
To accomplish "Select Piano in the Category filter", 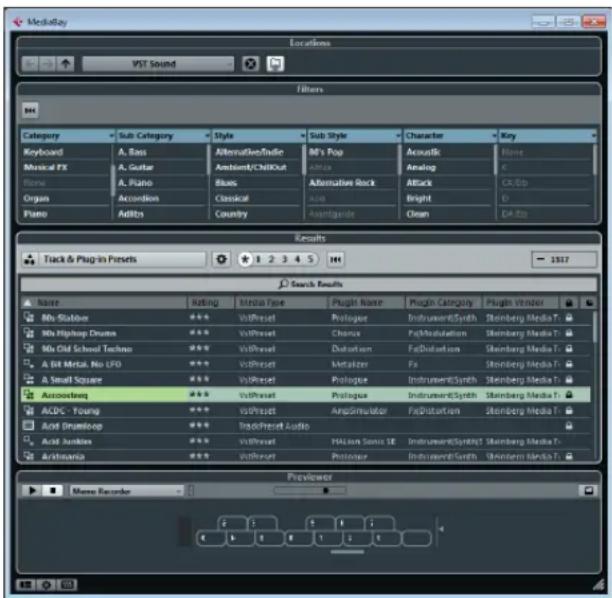I will [35, 214].
